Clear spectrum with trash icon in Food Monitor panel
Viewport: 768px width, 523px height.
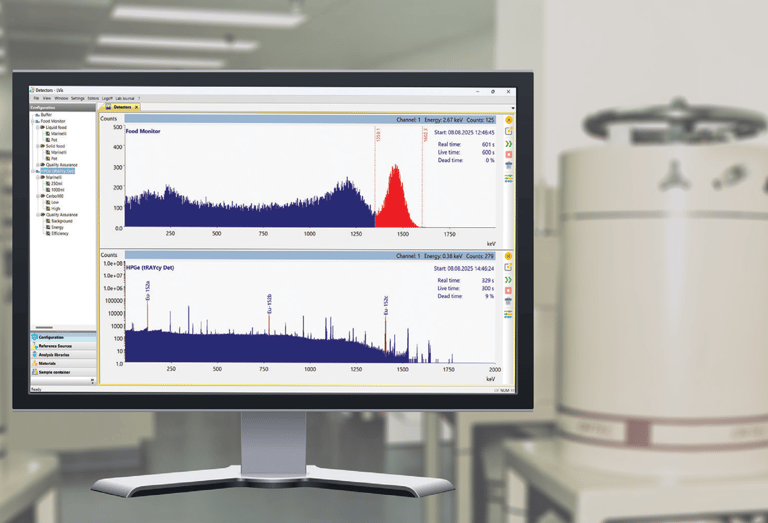coord(508,166)
